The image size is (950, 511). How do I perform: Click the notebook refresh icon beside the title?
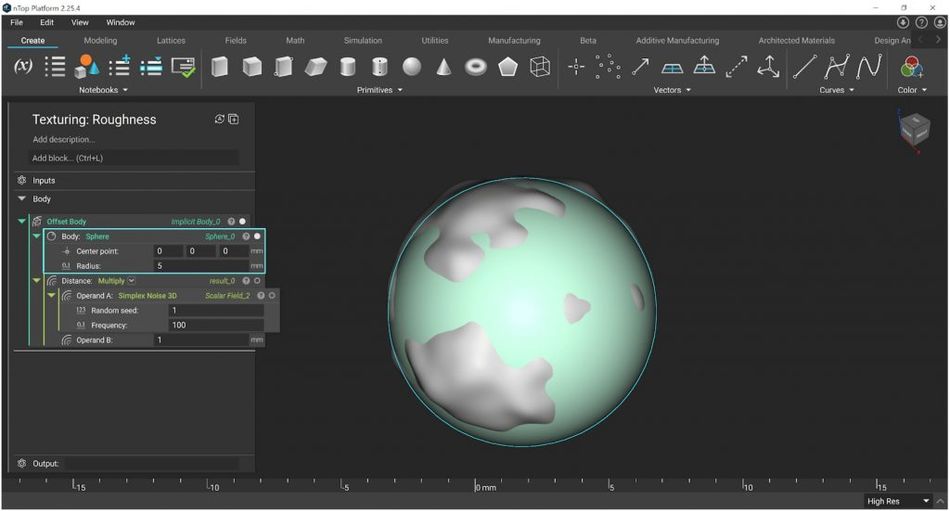pyautogui.click(x=219, y=119)
